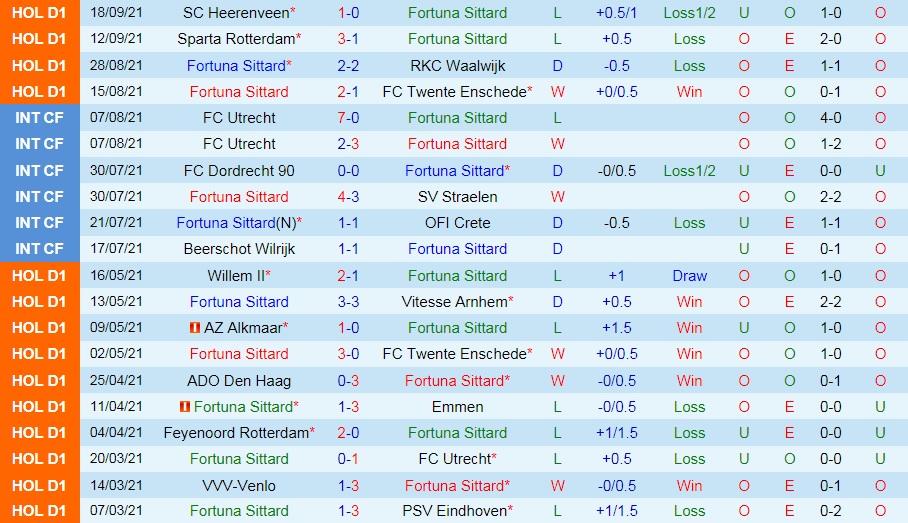Open the OFI Crete team link
908x523 pixels.
coord(457,223)
